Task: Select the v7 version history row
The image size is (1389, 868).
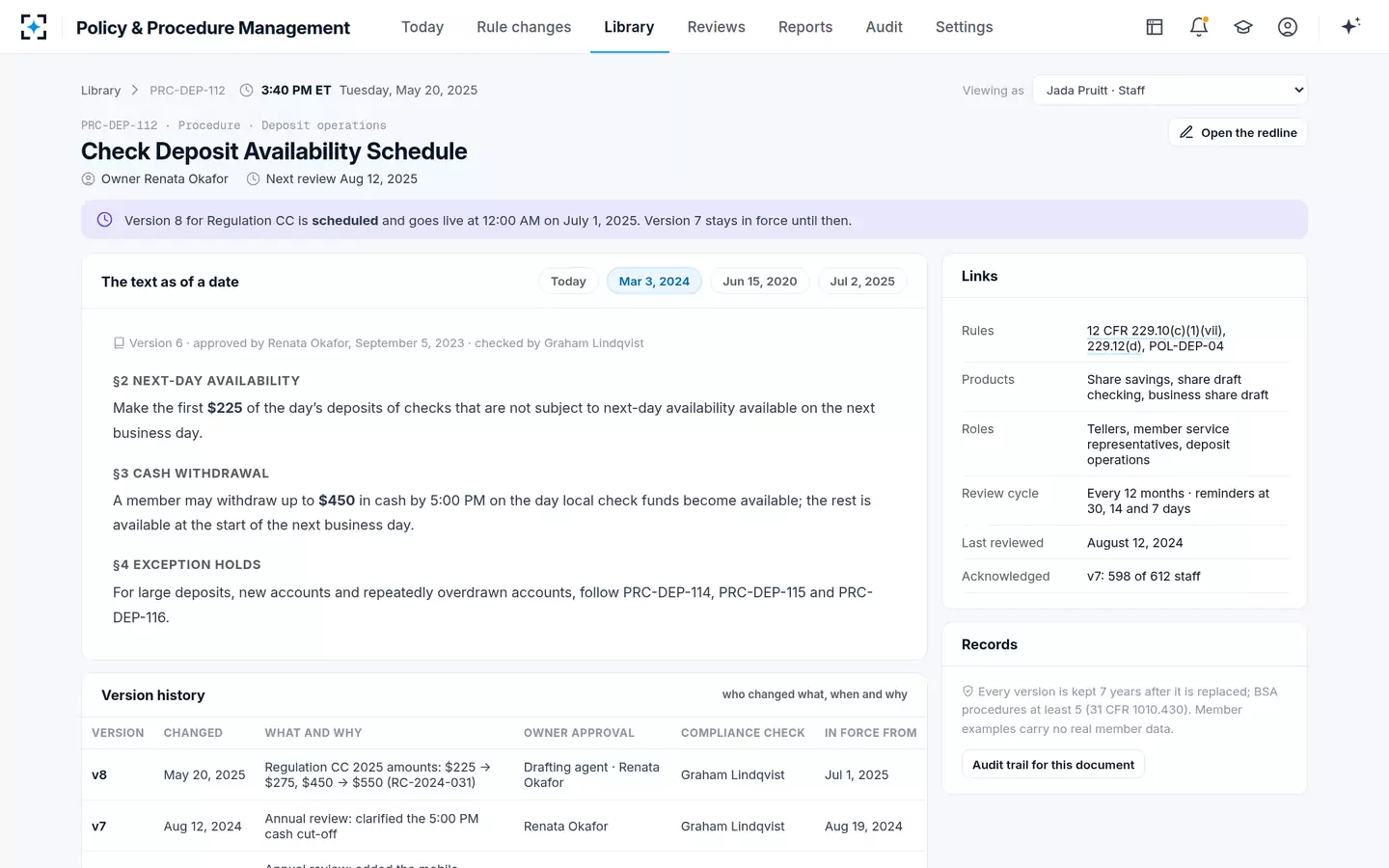Action: click(x=504, y=827)
